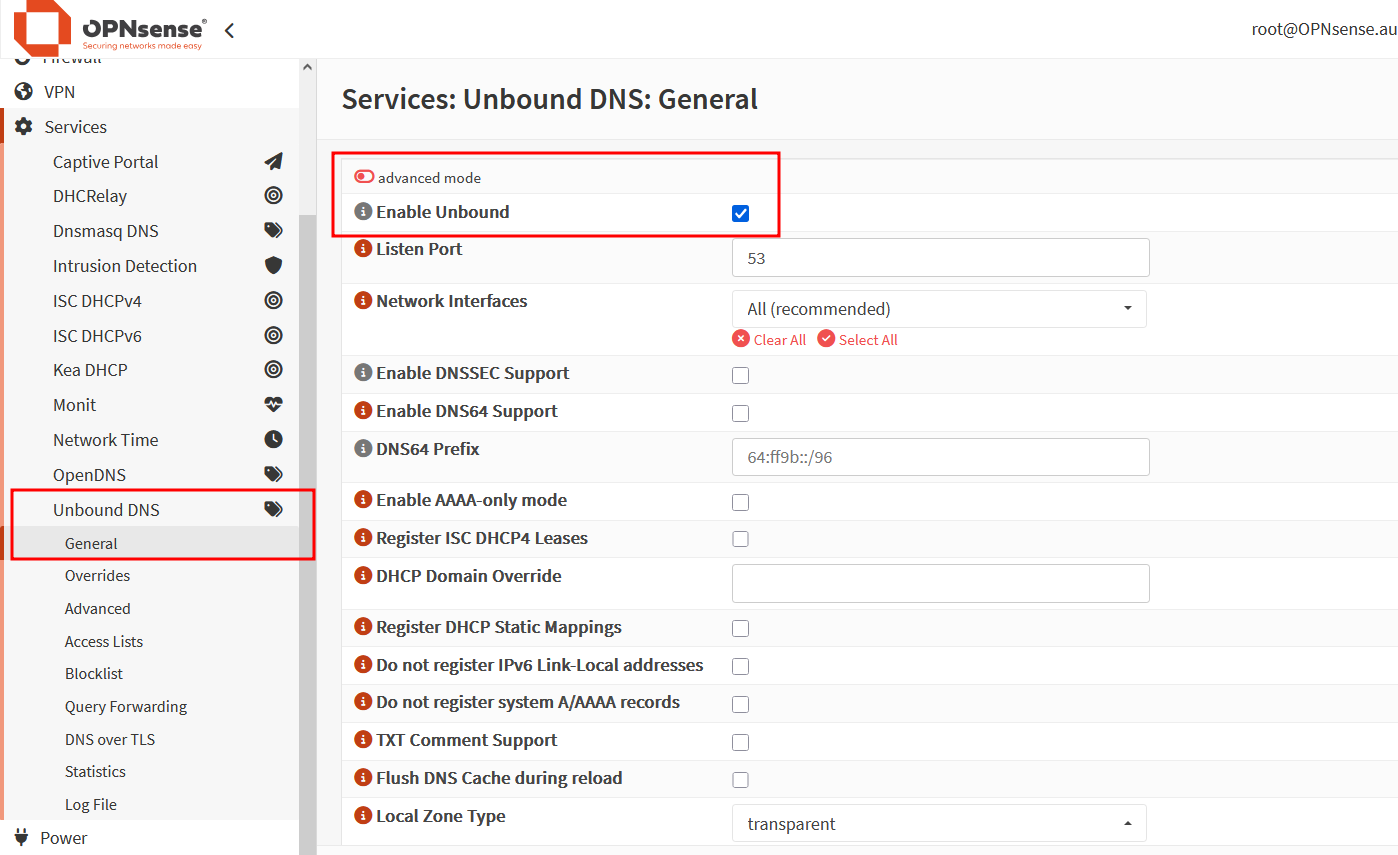Check Do not register IPv6 Link-Local addresses
This screenshot has width=1398, height=855.
[x=741, y=667]
